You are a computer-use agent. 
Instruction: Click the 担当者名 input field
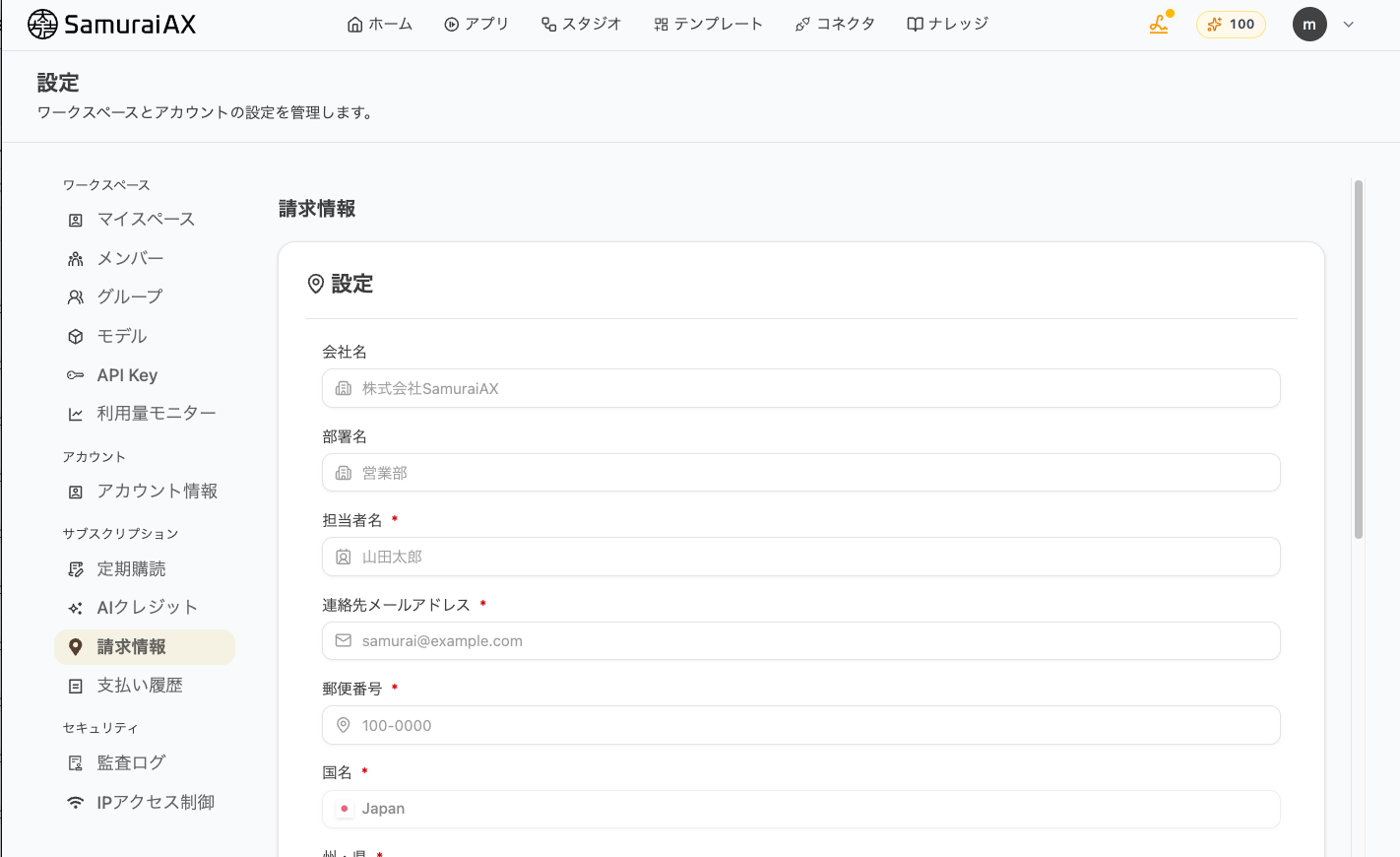[x=800, y=557]
